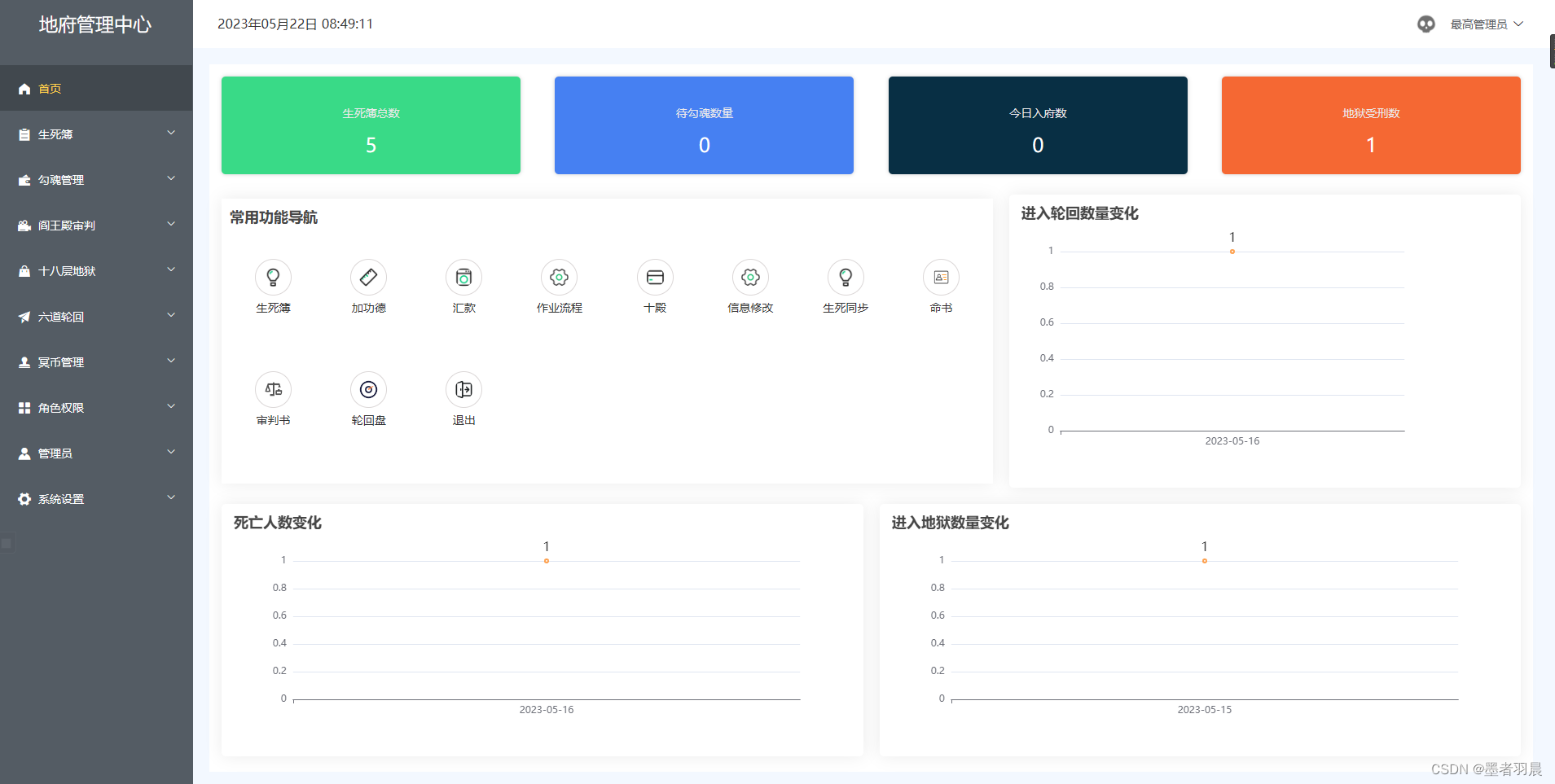Click the 十殿 card icon

pyautogui.click(x=654, y=277)
